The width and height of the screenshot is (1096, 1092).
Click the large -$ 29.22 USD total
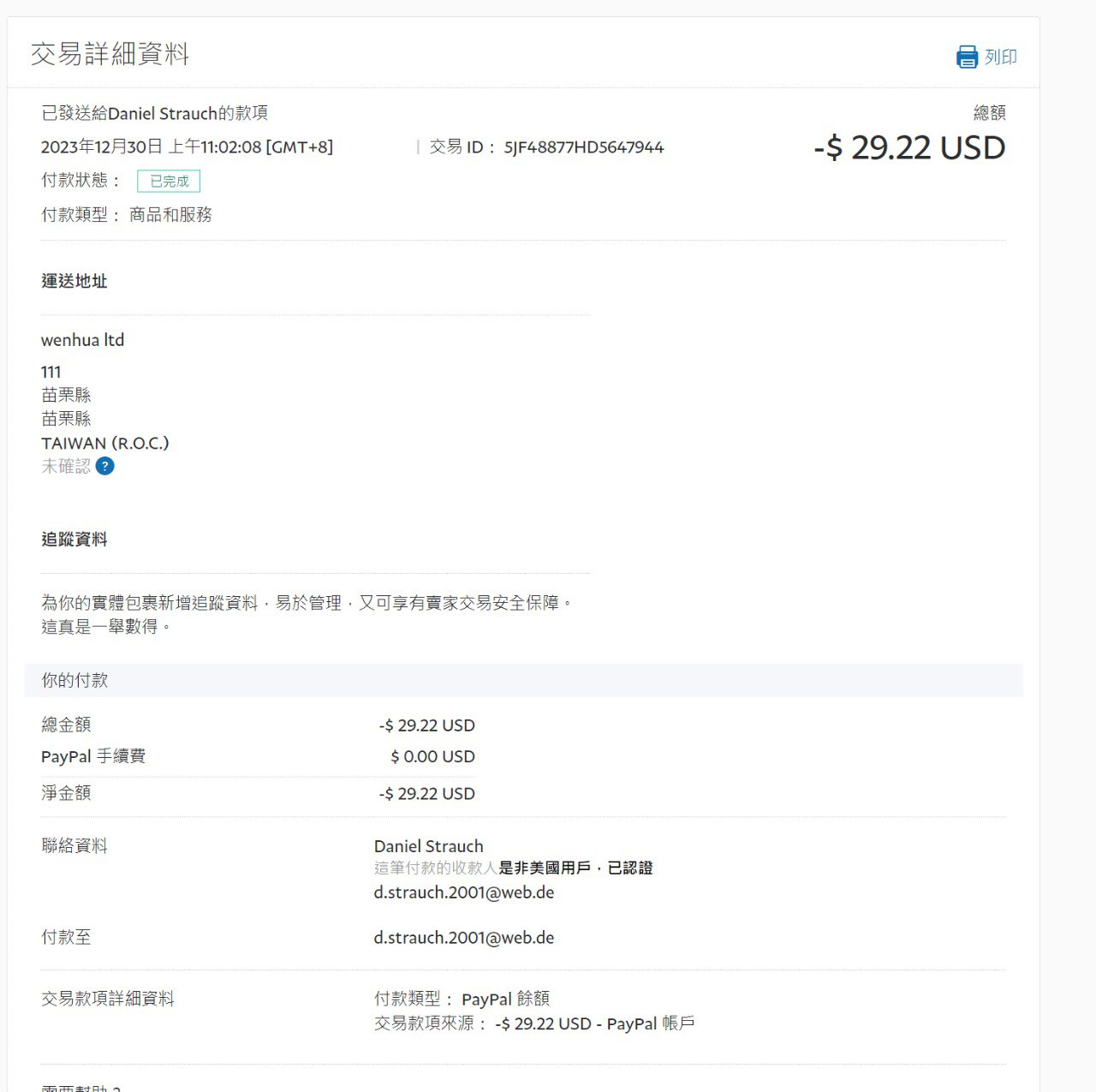pyautogui.click(x=909, y=148)
